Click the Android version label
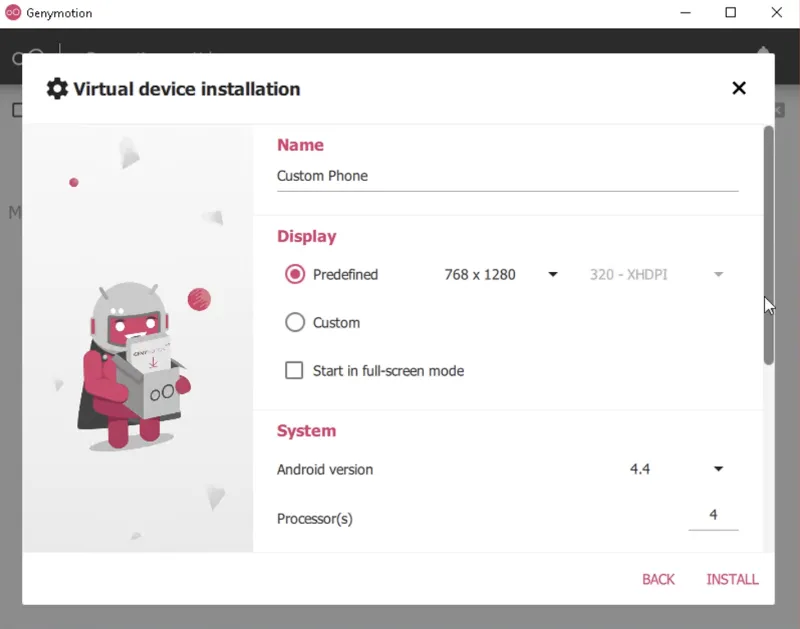Viewport: 800px width, 629px height. (x=325, y=469)
